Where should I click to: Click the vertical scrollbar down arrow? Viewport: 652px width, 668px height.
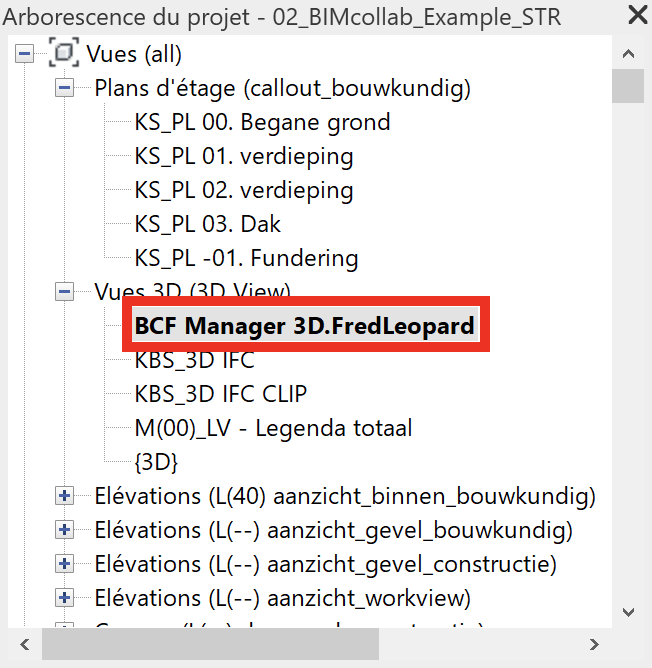[x=628, y=612]
